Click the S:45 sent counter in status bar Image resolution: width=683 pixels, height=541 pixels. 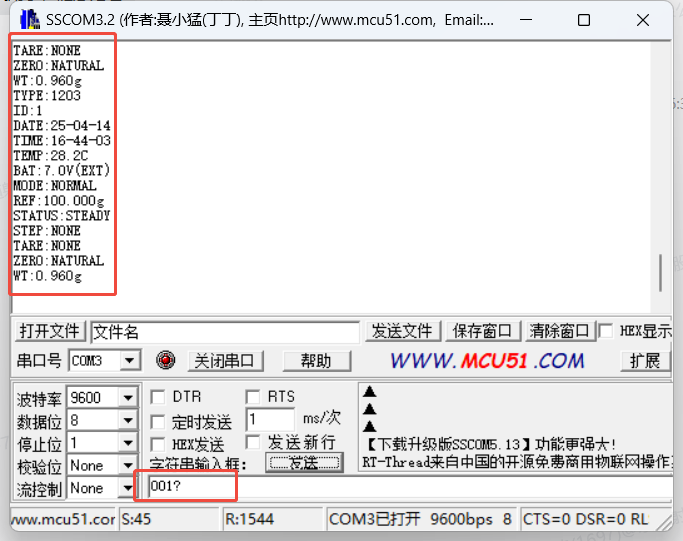tap(169, 519)
